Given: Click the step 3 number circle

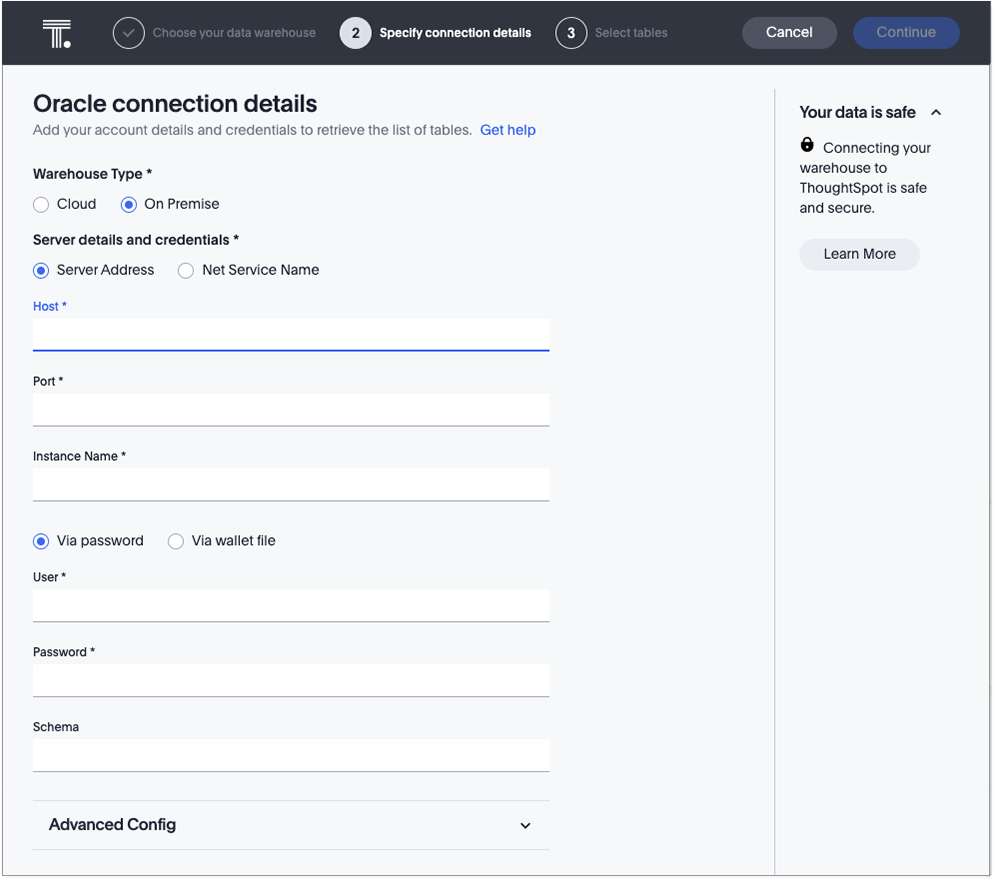Looking at the screenshot, I should pos(571,33).
